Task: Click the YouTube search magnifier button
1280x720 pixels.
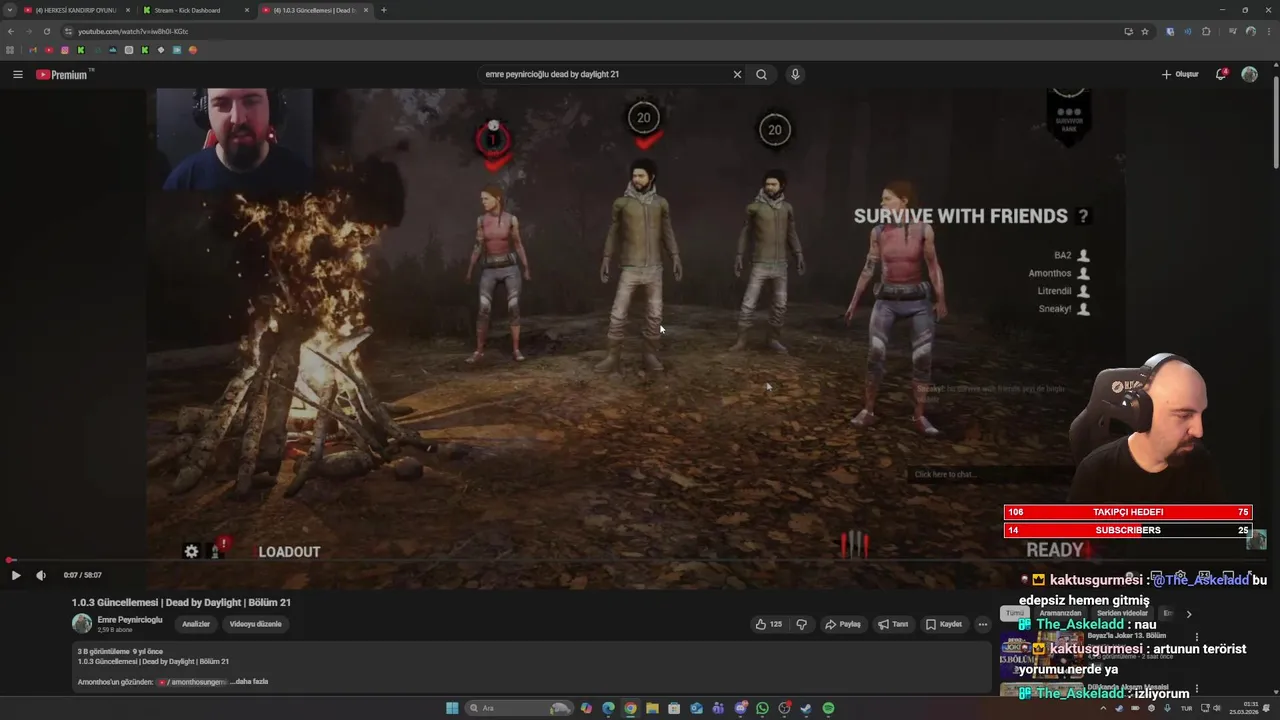Action: (762, 74)
